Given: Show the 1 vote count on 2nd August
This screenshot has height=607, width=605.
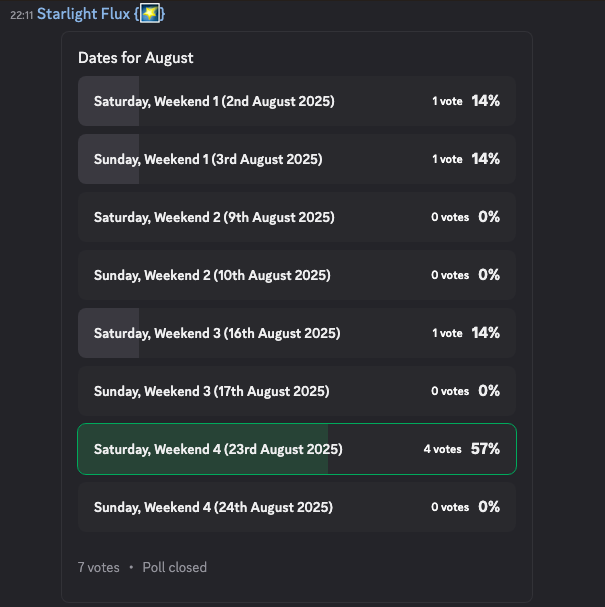Looking at the screenshot, I should [x=447, y=101].
